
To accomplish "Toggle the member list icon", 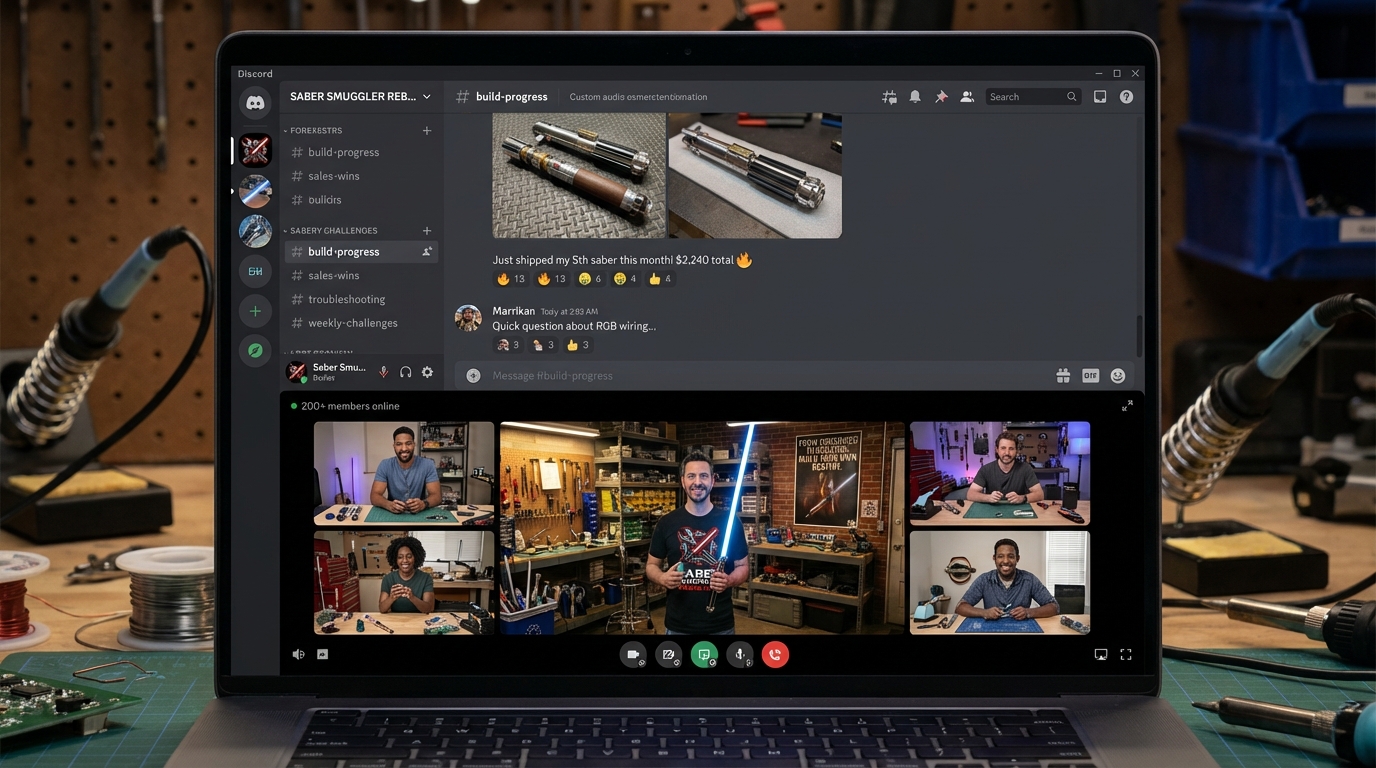I will click(967, 97).
